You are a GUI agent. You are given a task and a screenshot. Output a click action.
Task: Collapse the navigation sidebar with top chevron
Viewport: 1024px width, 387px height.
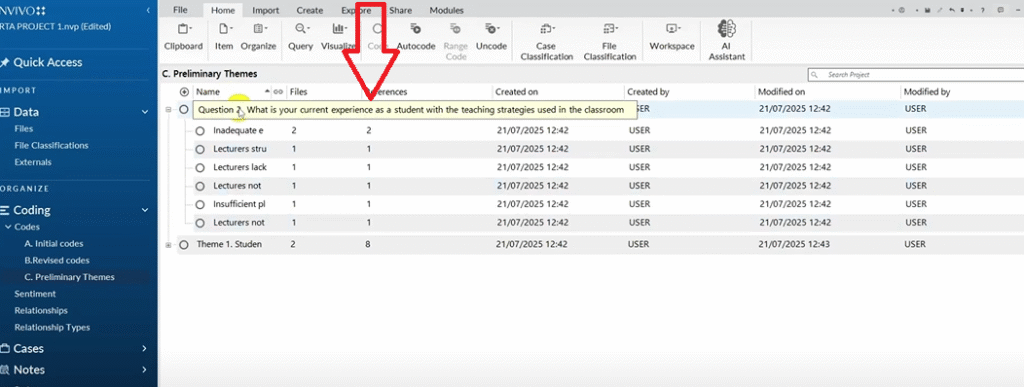point(149,10)
